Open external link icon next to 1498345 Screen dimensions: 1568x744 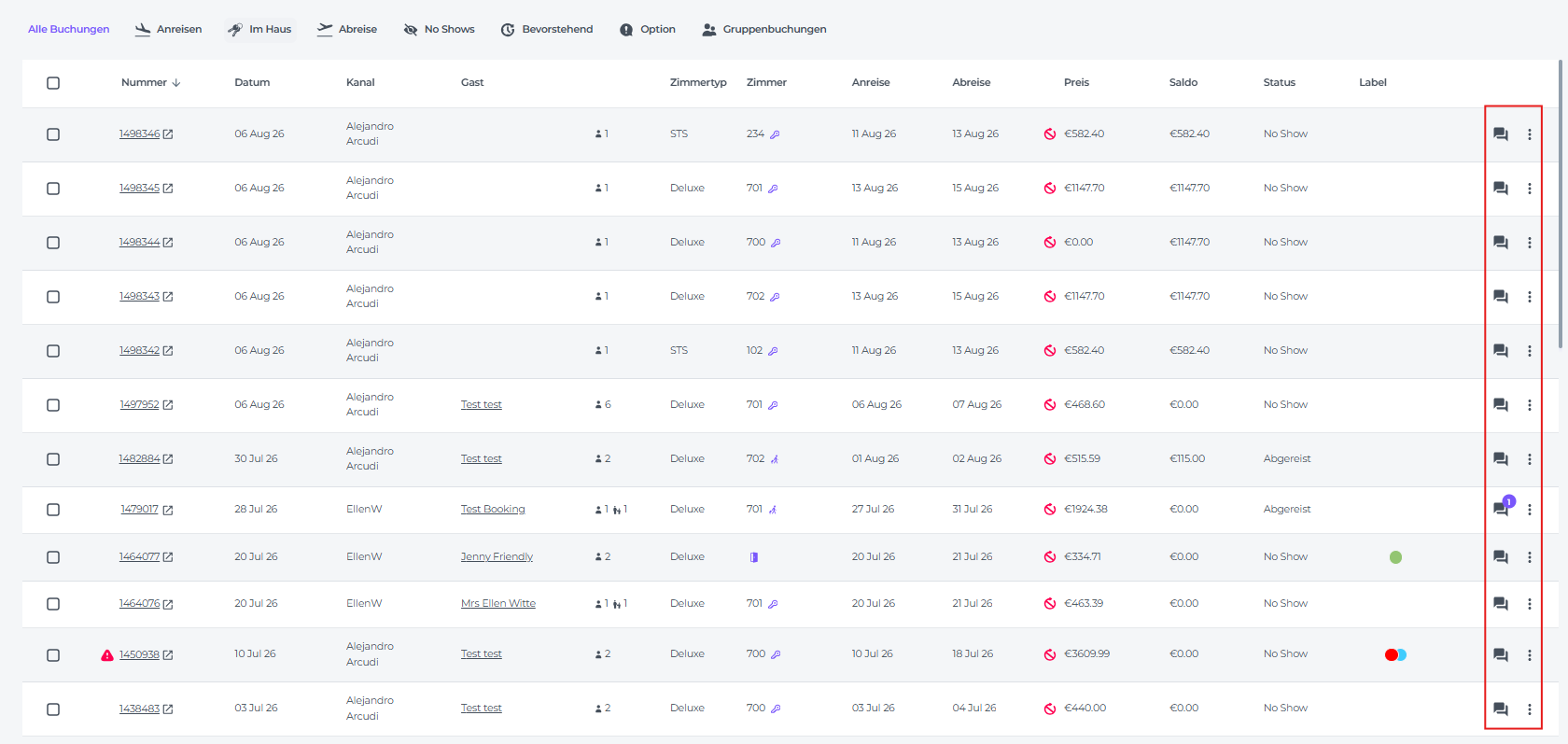pyautogui.click(x=168, y=189)
